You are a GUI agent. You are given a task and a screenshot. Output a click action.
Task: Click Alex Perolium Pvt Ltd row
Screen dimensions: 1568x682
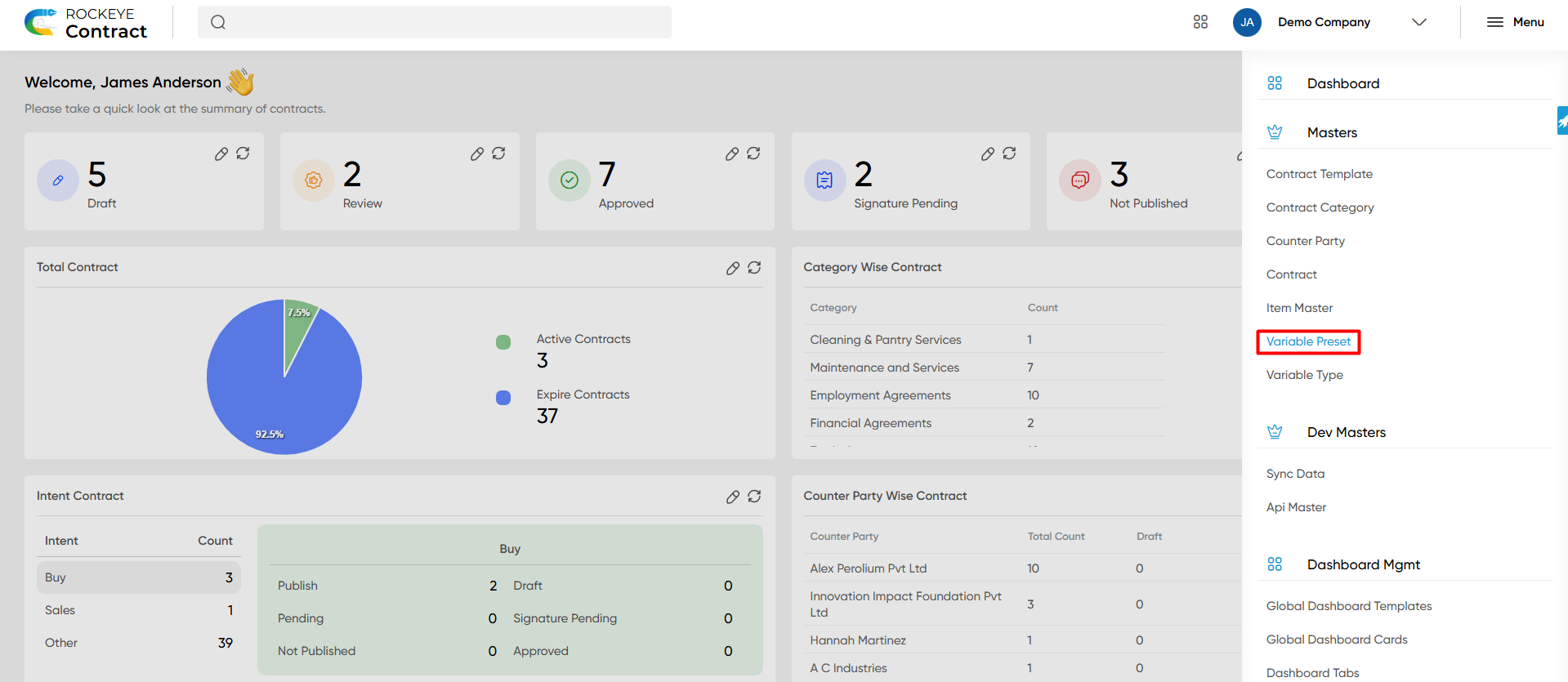coord(1023,568)
